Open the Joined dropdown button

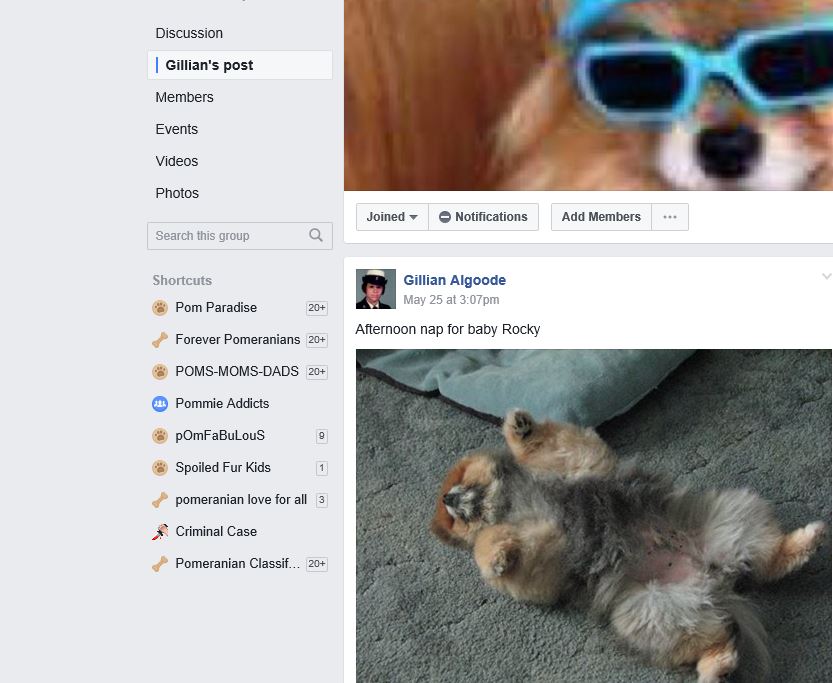pos(392,217)
